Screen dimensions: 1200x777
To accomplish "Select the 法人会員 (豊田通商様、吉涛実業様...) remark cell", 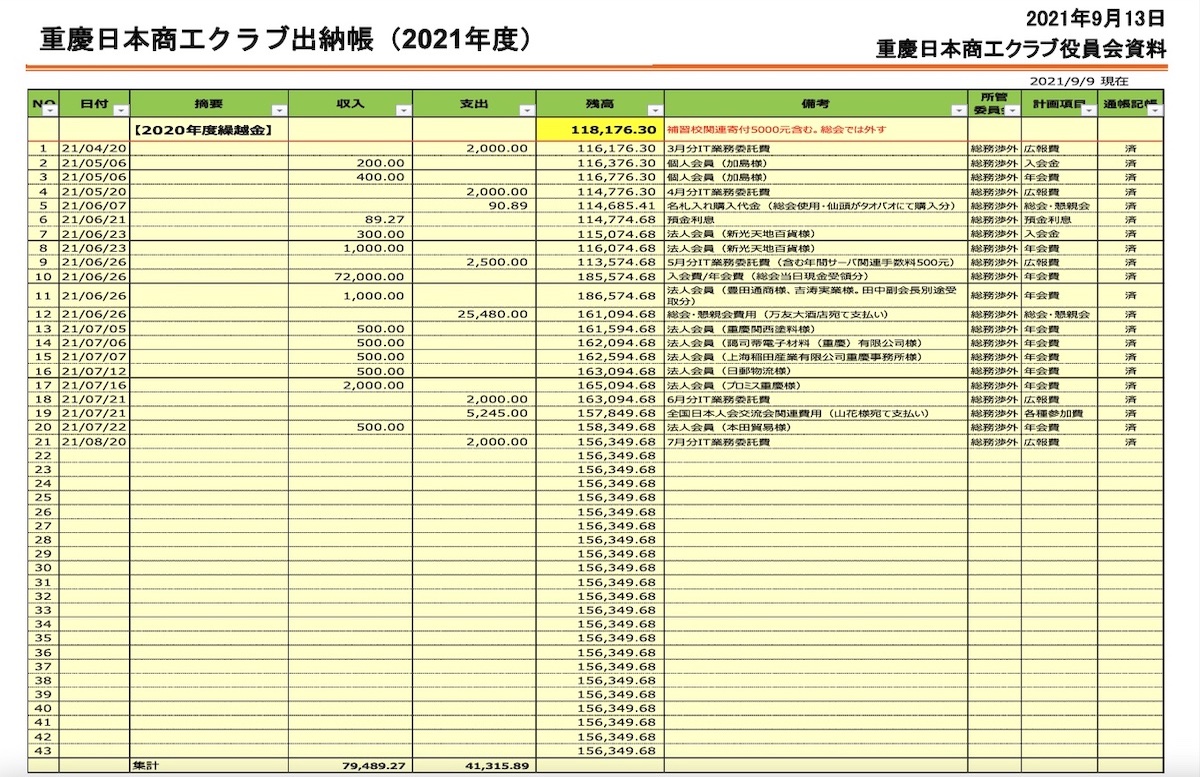I will tap(815, 295).
